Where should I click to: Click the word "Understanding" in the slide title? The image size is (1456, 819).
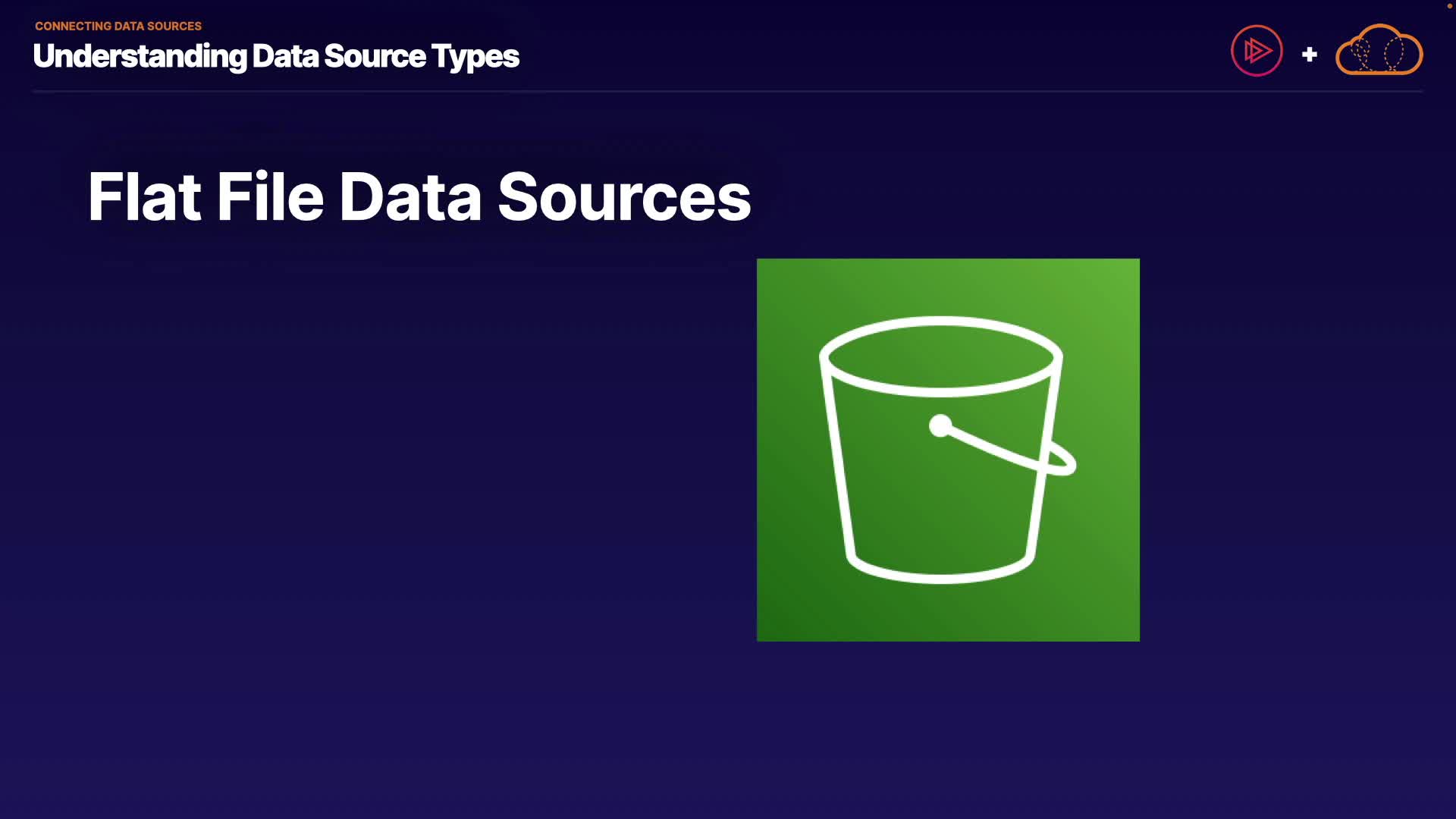click(x=140, y=56)
